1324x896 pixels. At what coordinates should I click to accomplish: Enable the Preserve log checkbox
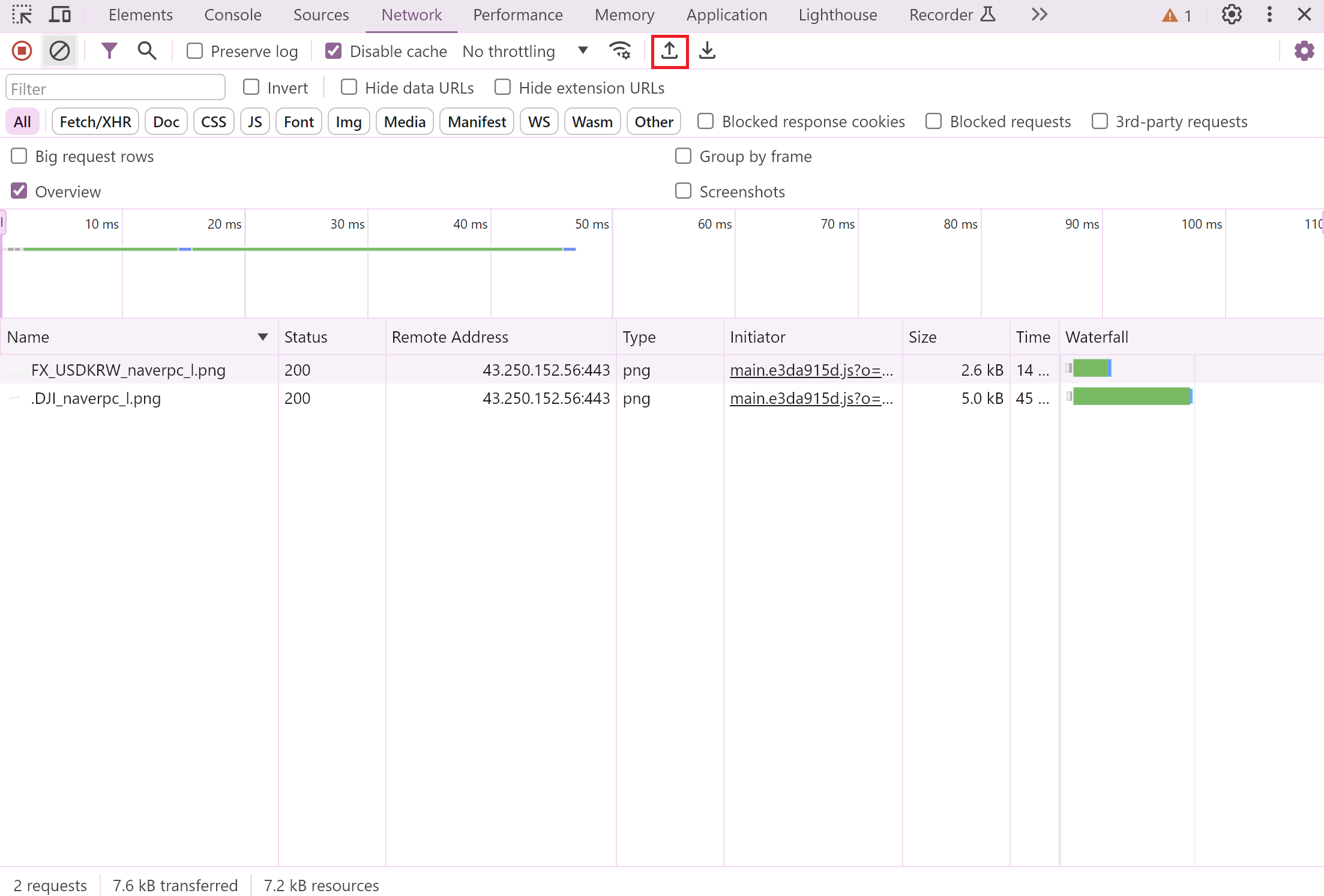pyautogui.click(x=195, y=51)
